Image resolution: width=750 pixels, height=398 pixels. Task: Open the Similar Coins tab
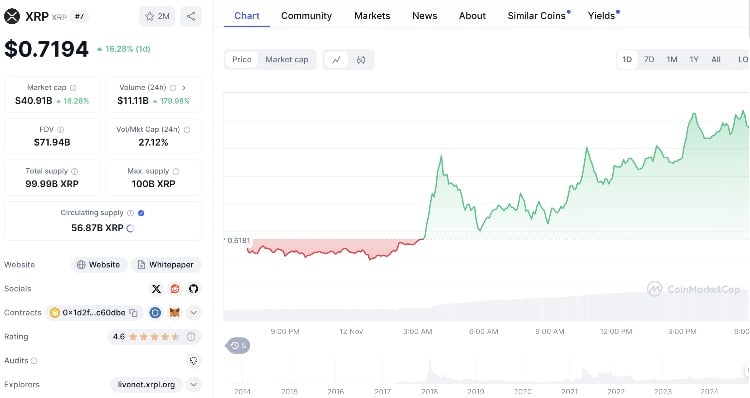pos(538,16)
